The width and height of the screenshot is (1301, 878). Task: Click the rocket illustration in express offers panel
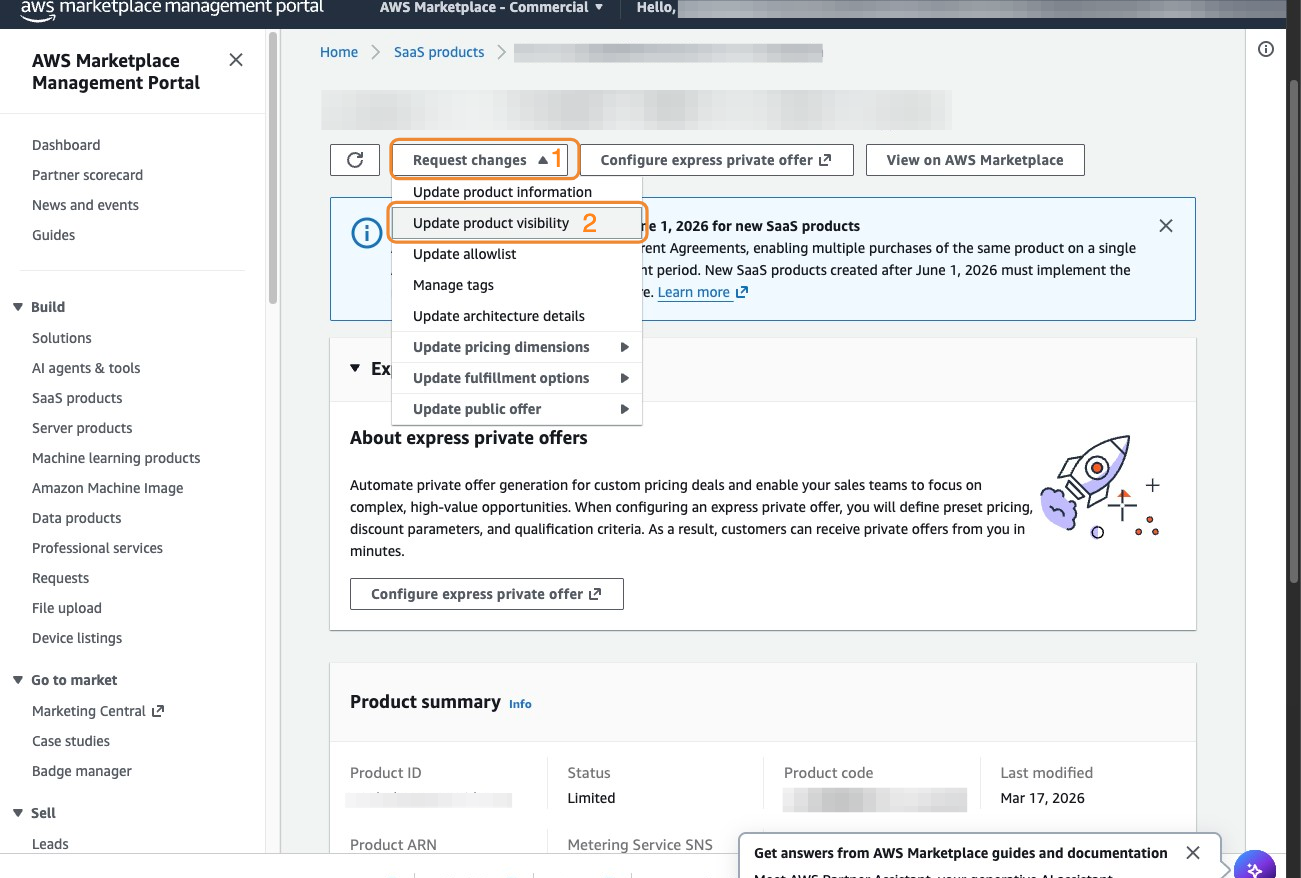pos(1100,487)
